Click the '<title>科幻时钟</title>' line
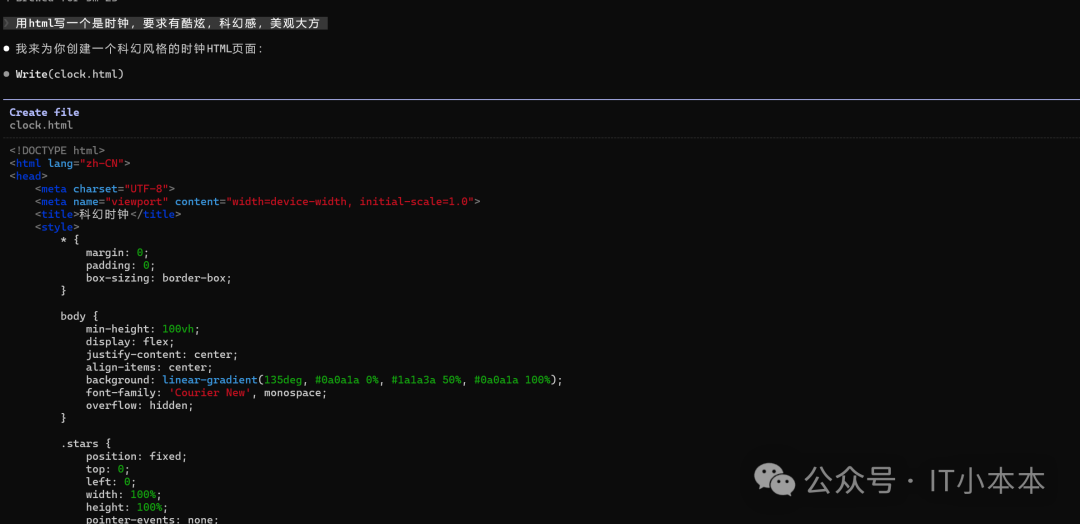This screenshot has height=524, width=1080. point(108,214)
